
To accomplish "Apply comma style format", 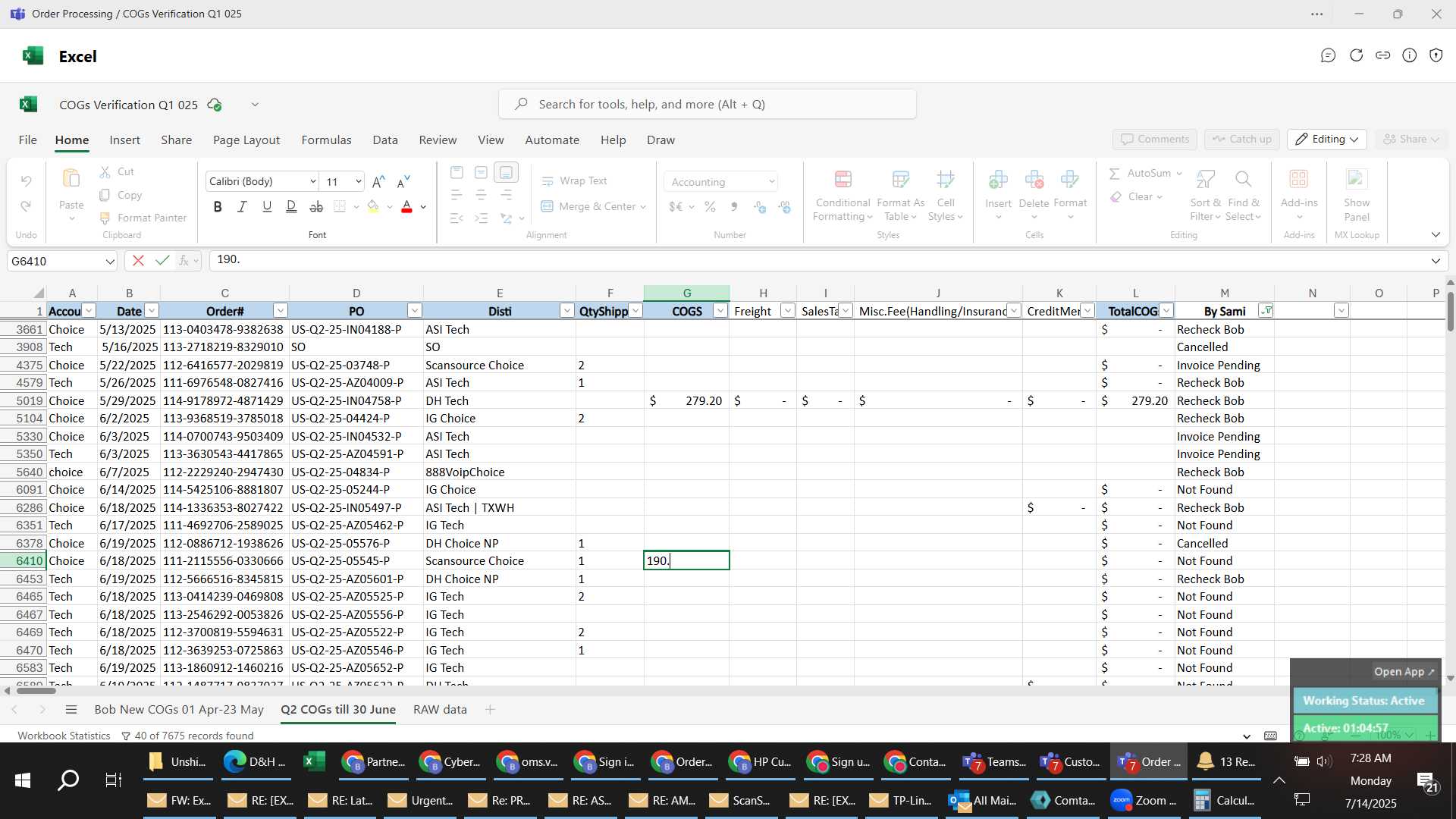I will pyautogui.click(x=733, y=206).
